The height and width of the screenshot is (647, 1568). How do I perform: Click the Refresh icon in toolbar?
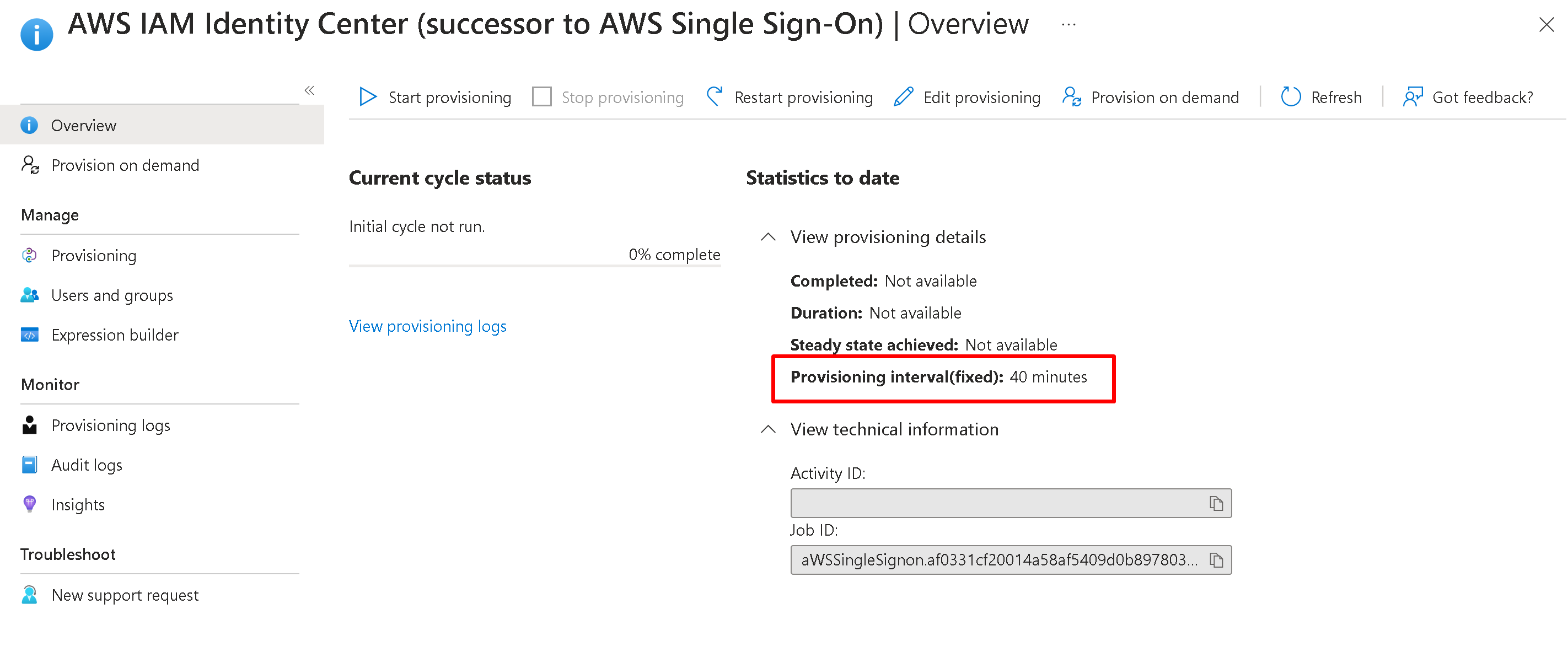pos(1291,97)
